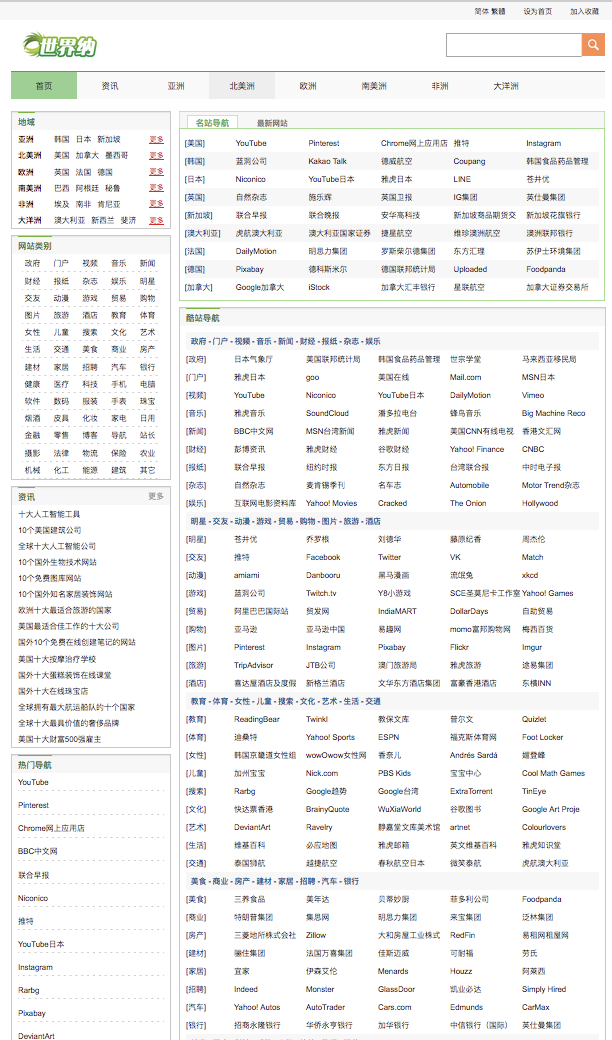The width and height of the screenshot is (612, 1040).
Task: Click 加入收藏 in the top bar
Action: (x=584, y=11)
